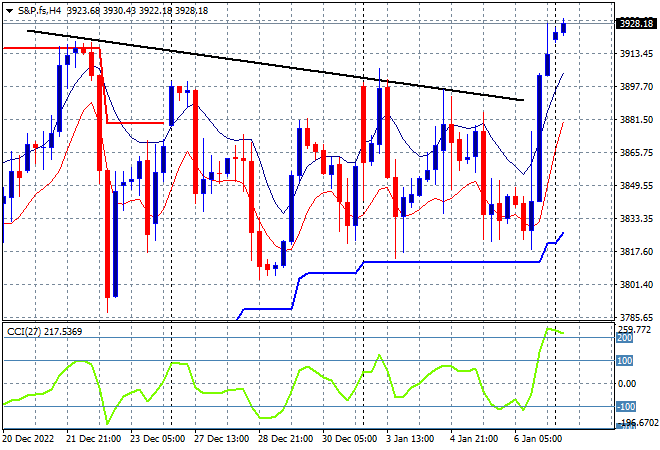Select the blue stepped support line
This screenshot has width=660, height=450.
pos(450,262)
